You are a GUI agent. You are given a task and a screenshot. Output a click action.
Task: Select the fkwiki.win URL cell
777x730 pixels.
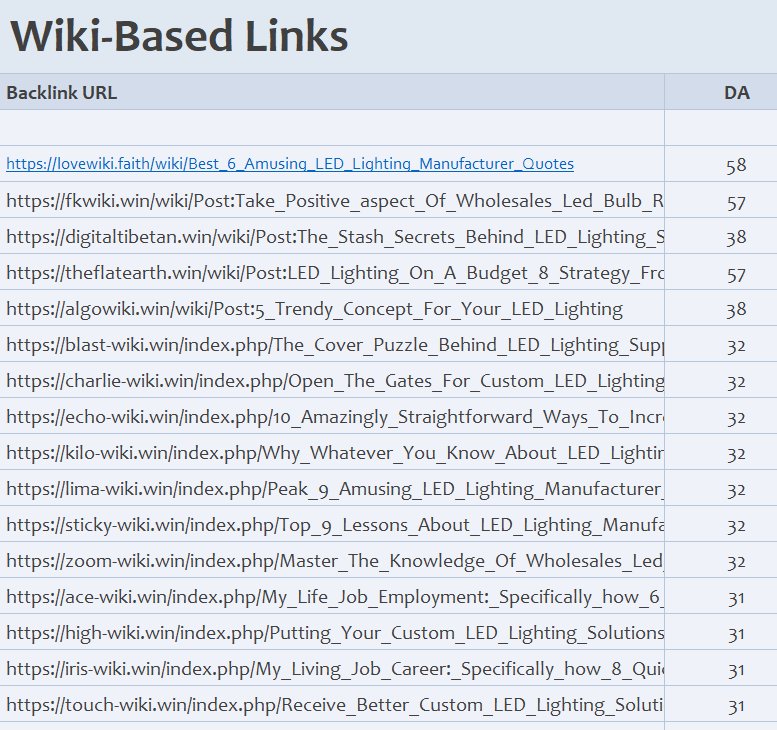[334, 201]
